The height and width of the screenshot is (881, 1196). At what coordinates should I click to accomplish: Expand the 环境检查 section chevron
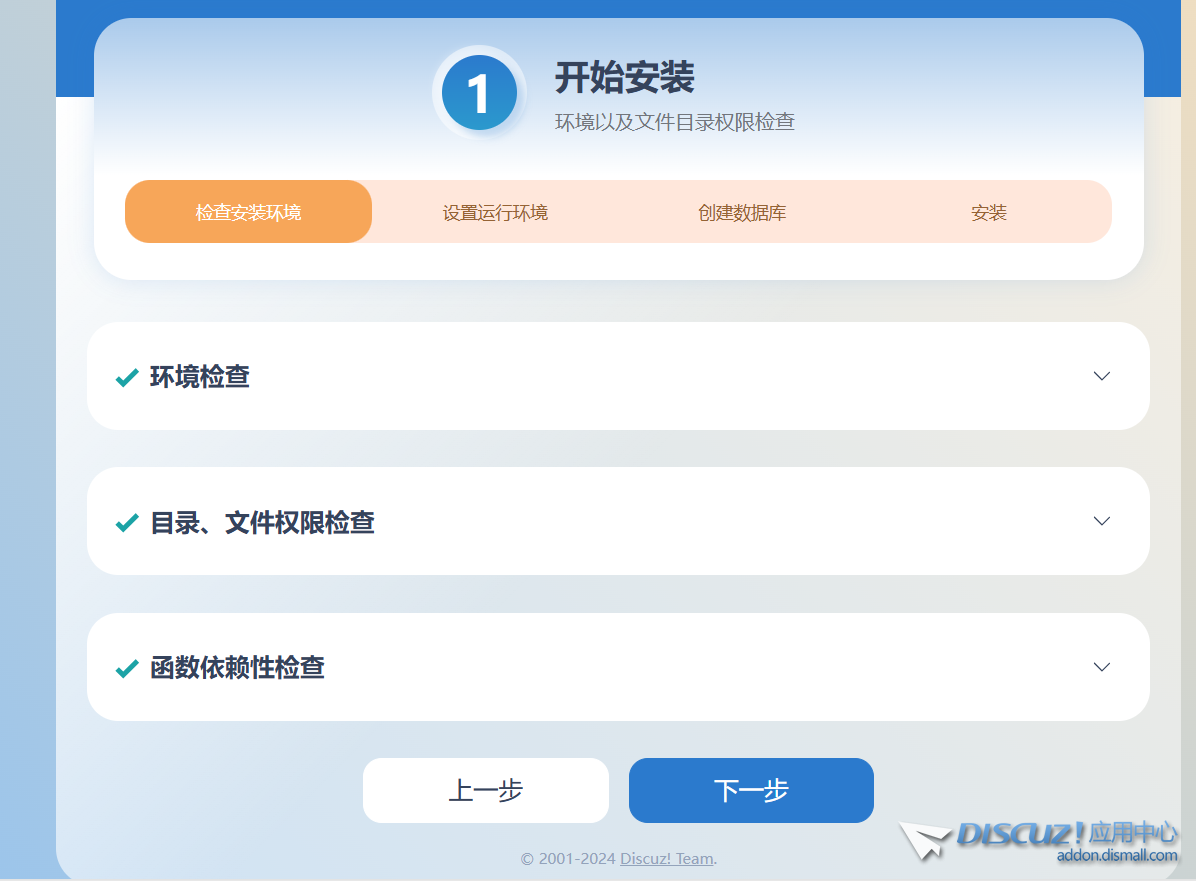pos(1101,376)
